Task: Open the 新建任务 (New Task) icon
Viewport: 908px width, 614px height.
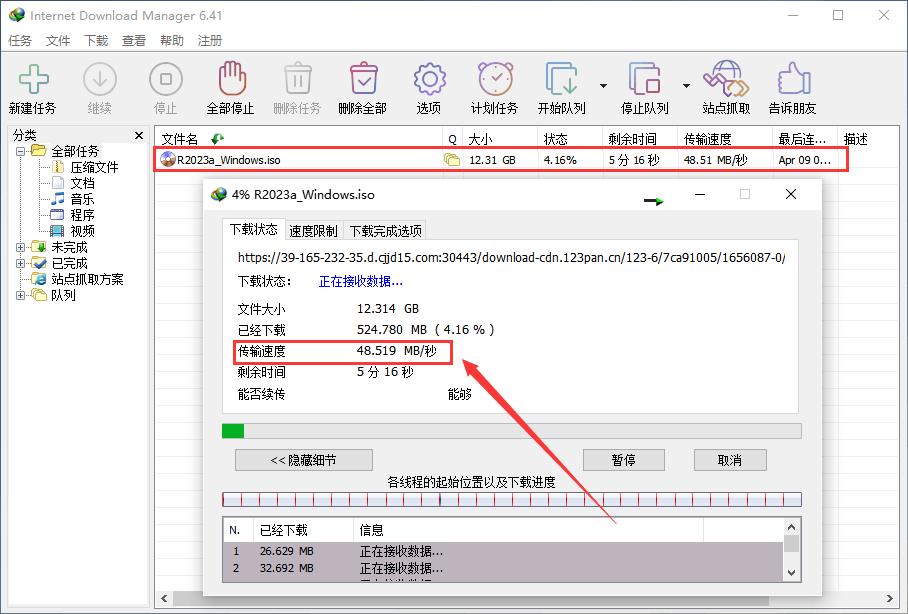Action: [x=33, y=86]
